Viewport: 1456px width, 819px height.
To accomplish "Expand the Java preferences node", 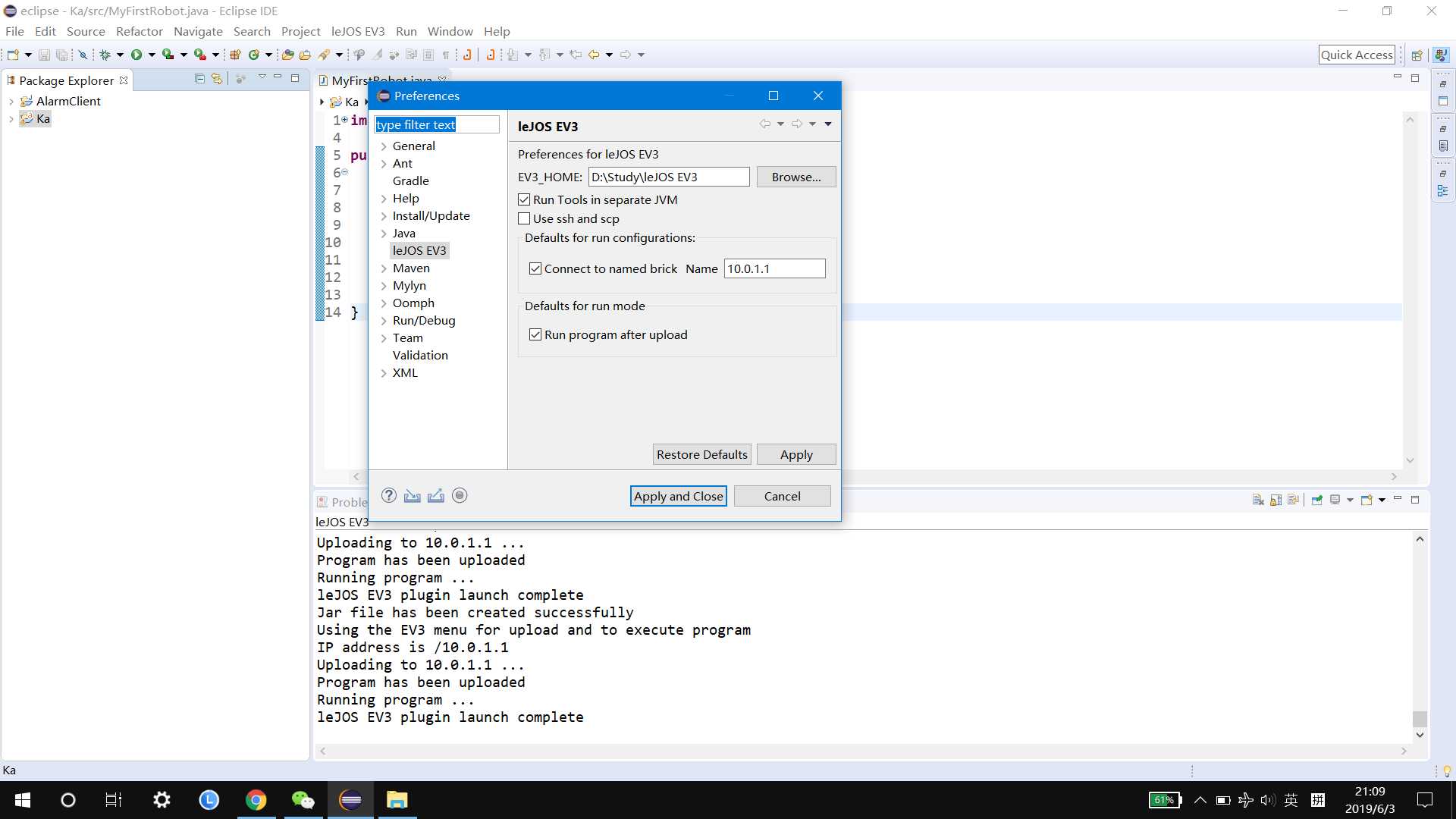I will tap(384, 234).
